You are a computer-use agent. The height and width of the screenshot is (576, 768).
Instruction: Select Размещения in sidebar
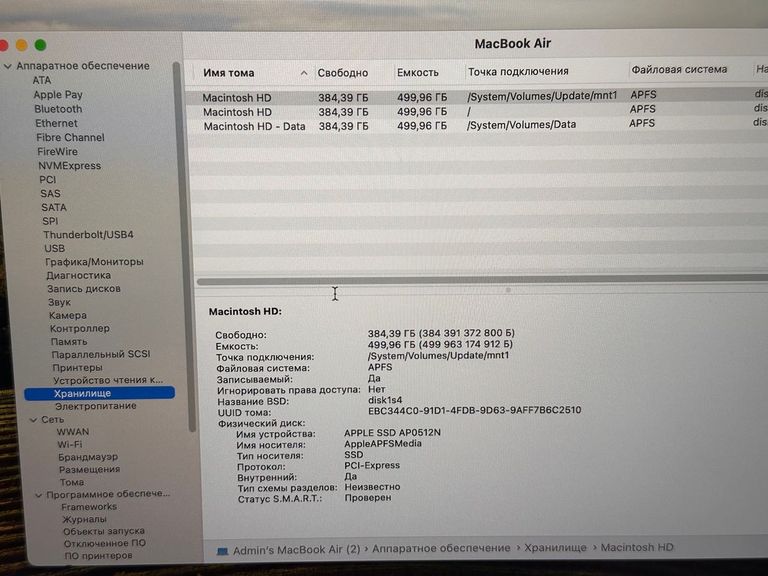90,469
